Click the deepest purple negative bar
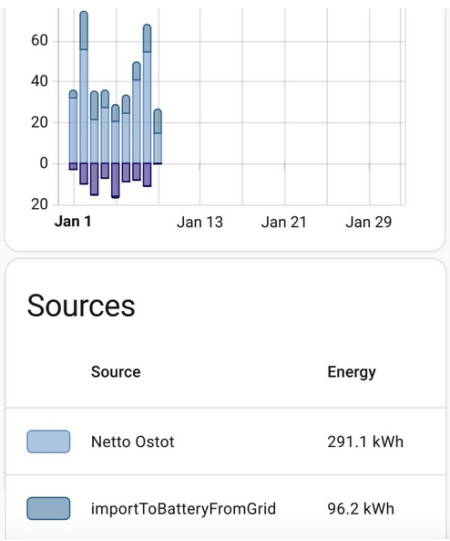Image resolution: width=450 pixels, height=541 pixels. (115, 180)
